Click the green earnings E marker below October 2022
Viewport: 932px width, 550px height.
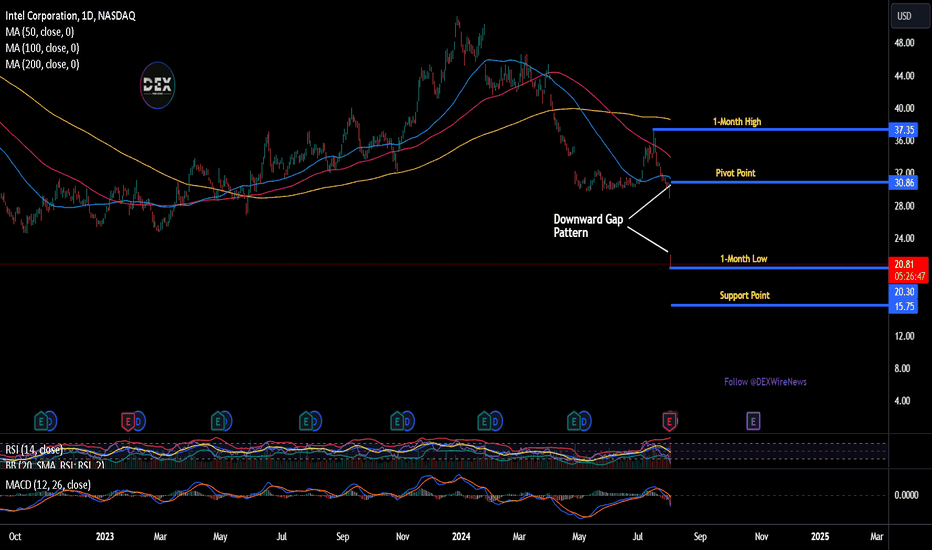click(x=41, y=422)
